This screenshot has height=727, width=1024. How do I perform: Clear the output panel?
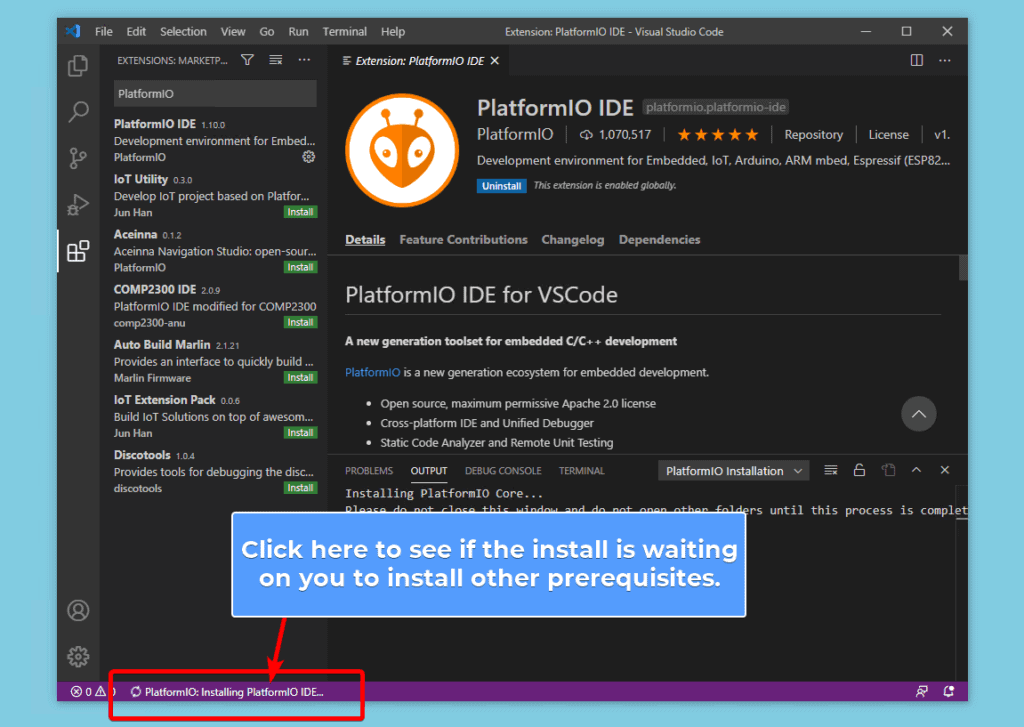pyautogui.click(x=831, y=470)
